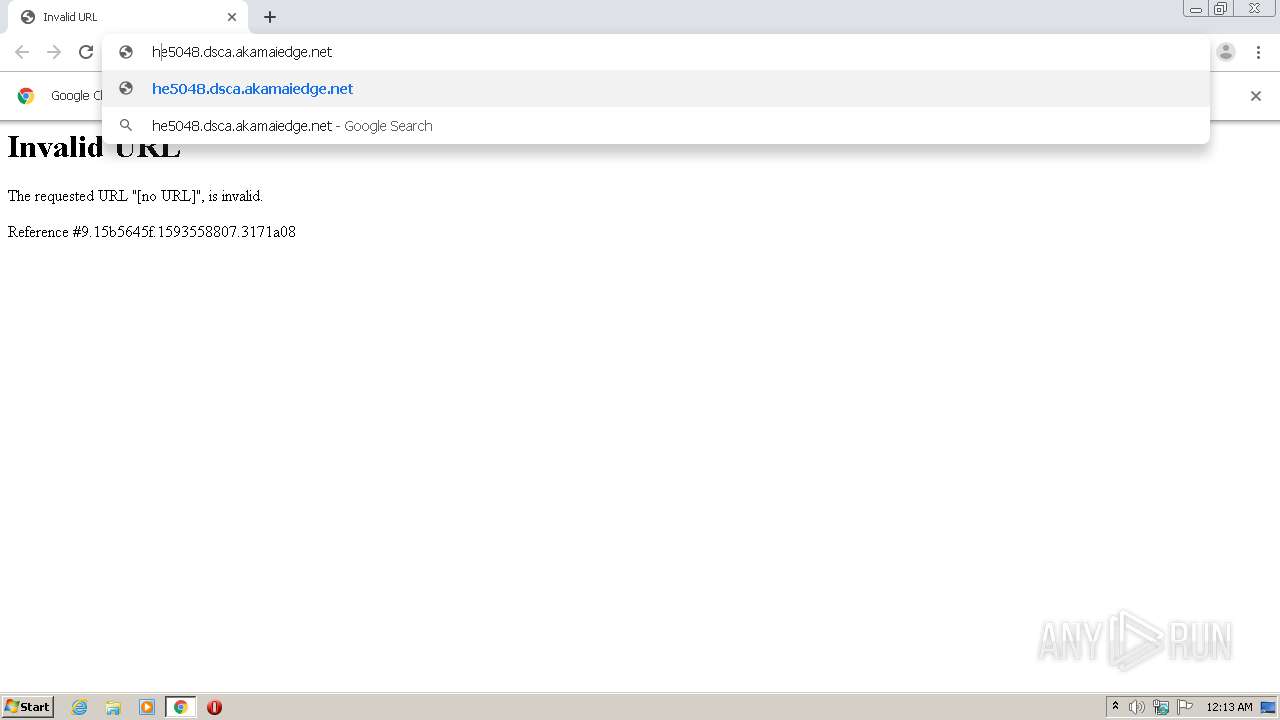Open Windows Explorer folder on taskbar

(113, 707)
